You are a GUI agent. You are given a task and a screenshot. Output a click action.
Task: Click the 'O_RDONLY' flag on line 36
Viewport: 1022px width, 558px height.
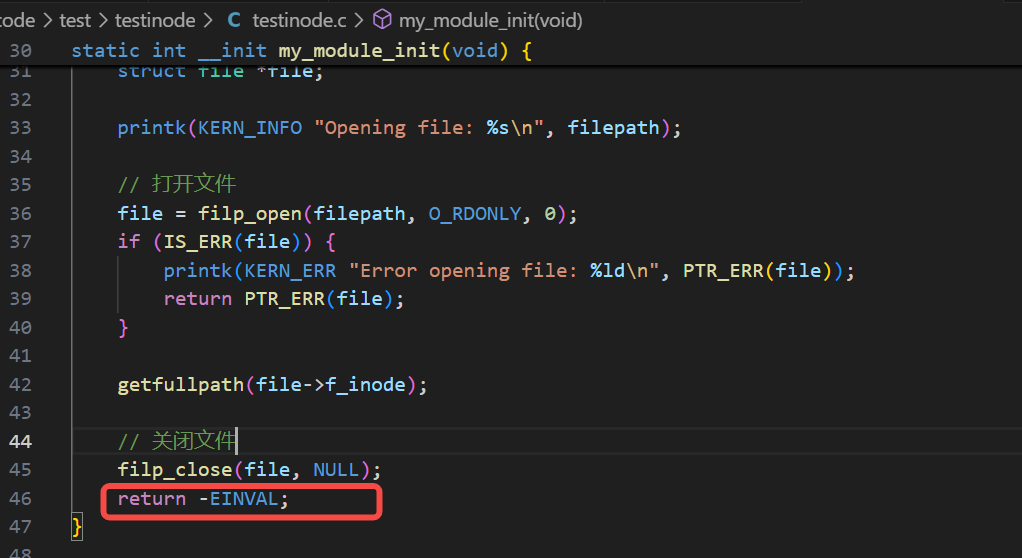(x=475, y=214)
